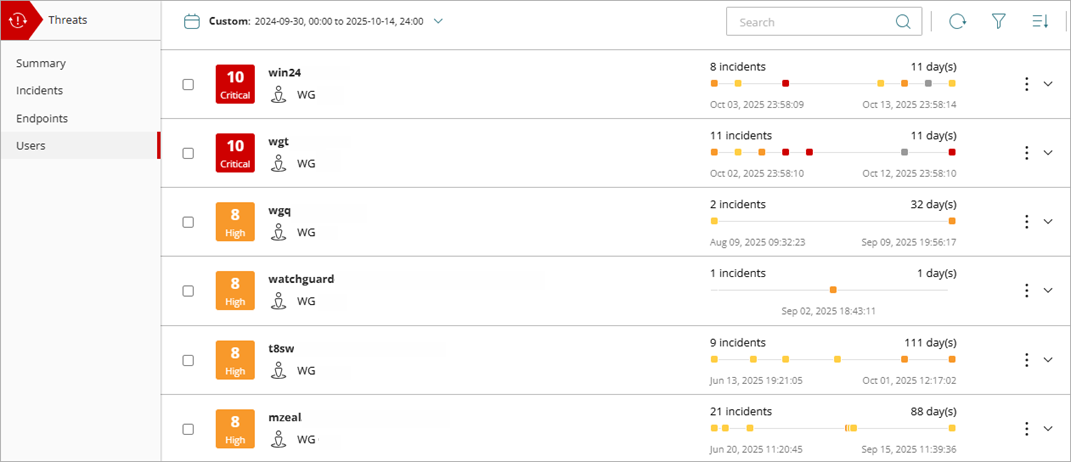Click the search magnifier icon

[x=903, y=22]
